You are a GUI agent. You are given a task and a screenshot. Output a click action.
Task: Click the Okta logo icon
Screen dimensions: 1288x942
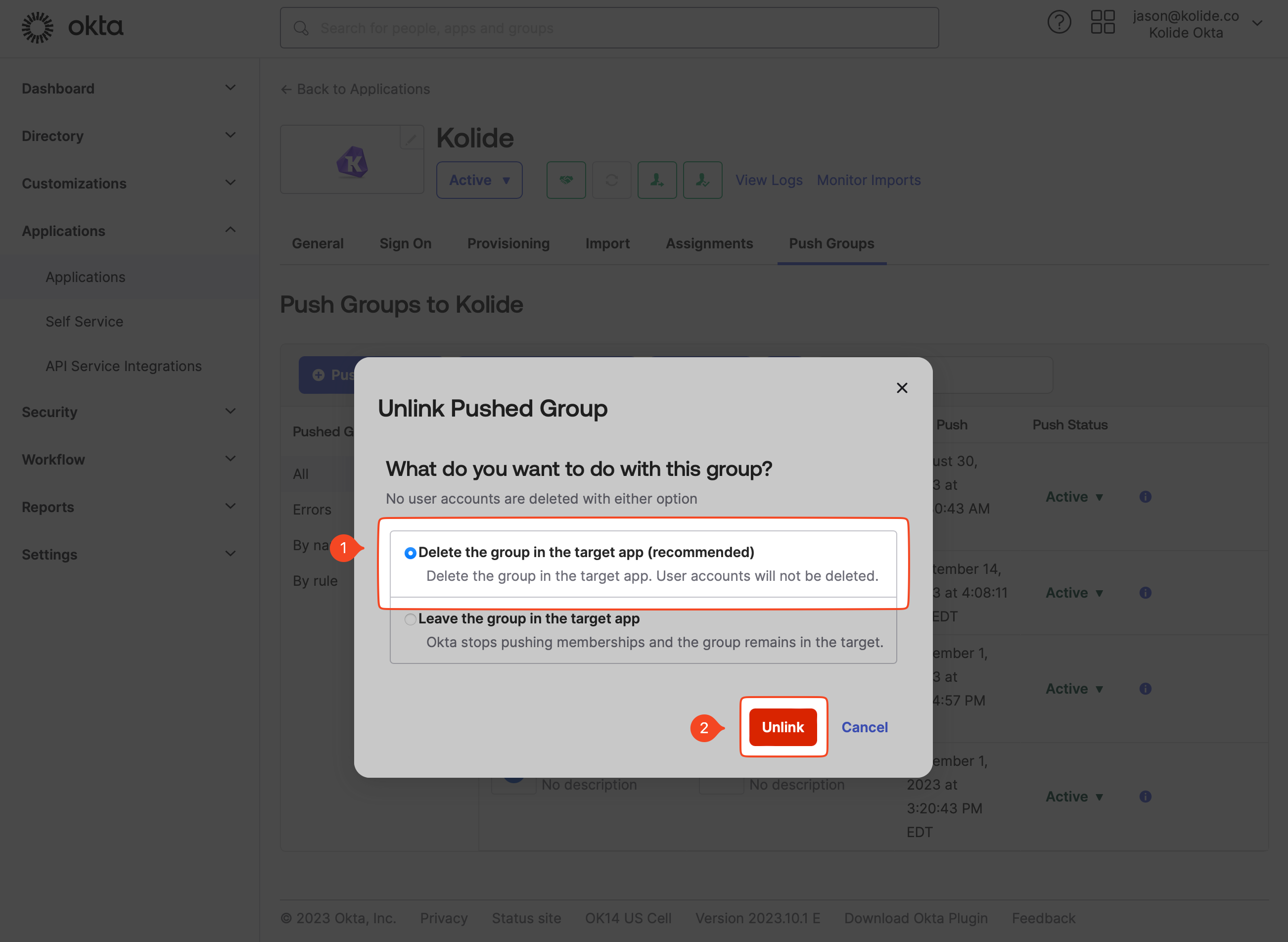38,27
